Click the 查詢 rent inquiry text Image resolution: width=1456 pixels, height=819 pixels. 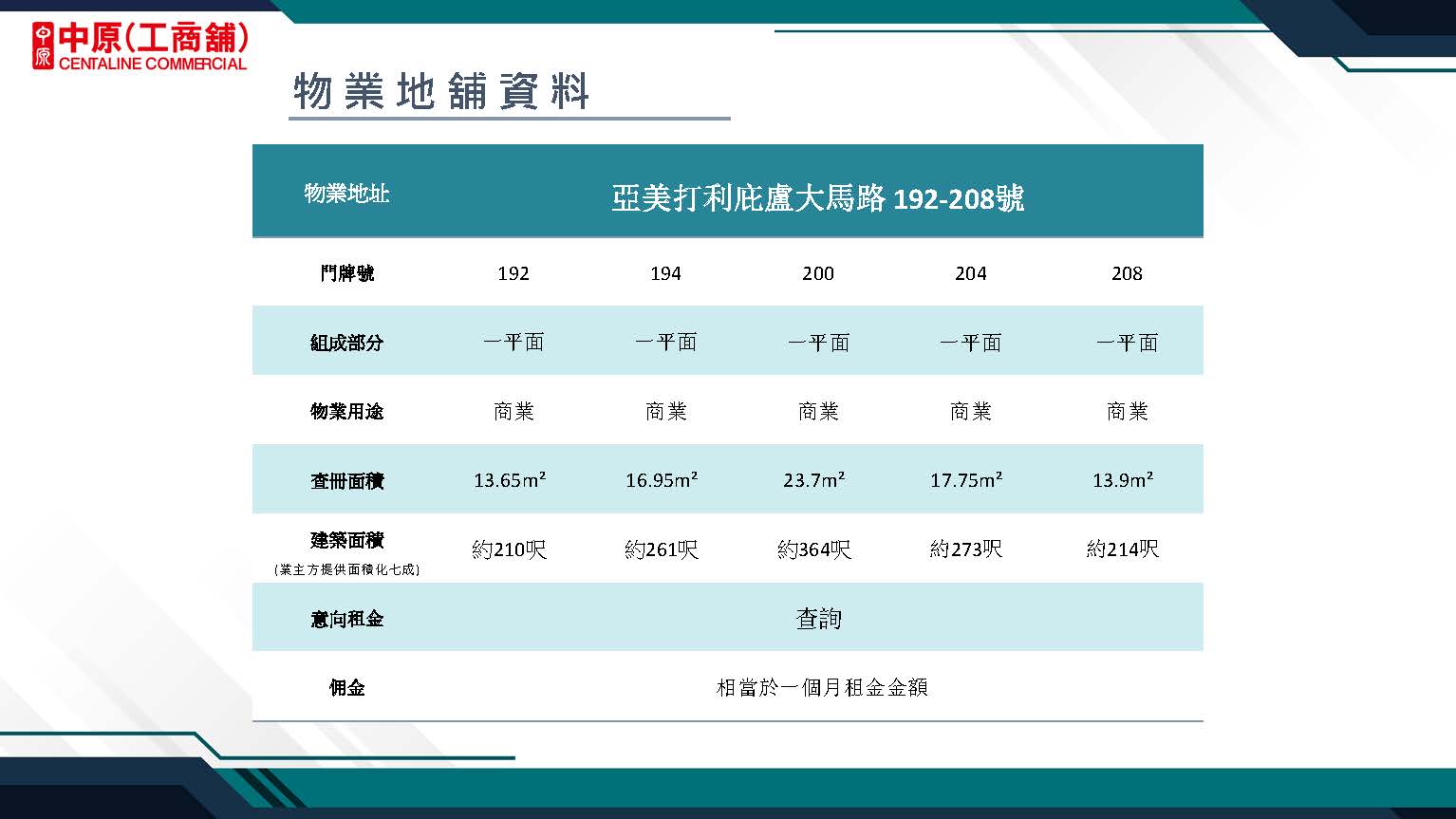tap(817, 619)
